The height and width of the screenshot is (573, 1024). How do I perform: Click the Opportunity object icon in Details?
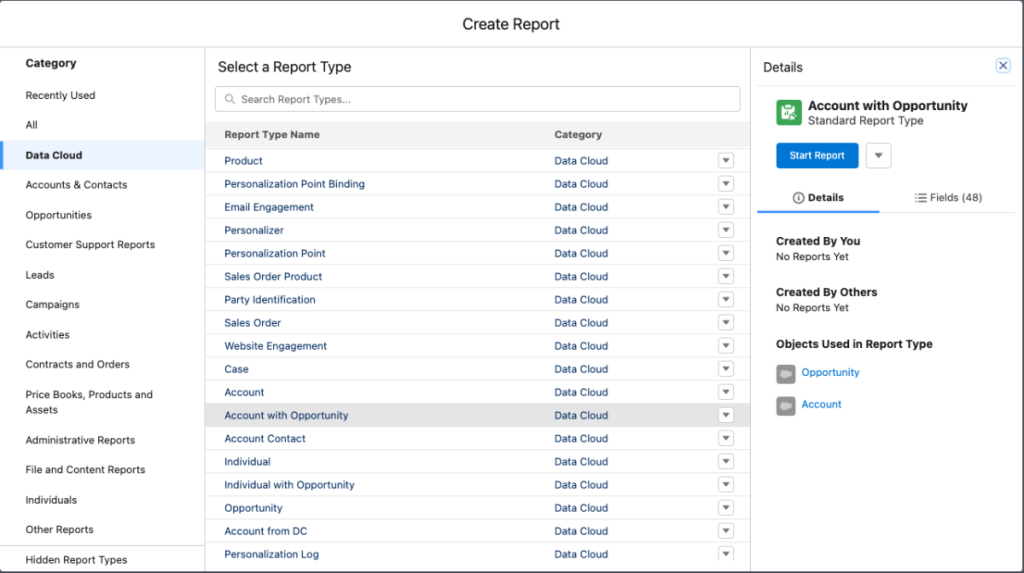pos(786,374)
